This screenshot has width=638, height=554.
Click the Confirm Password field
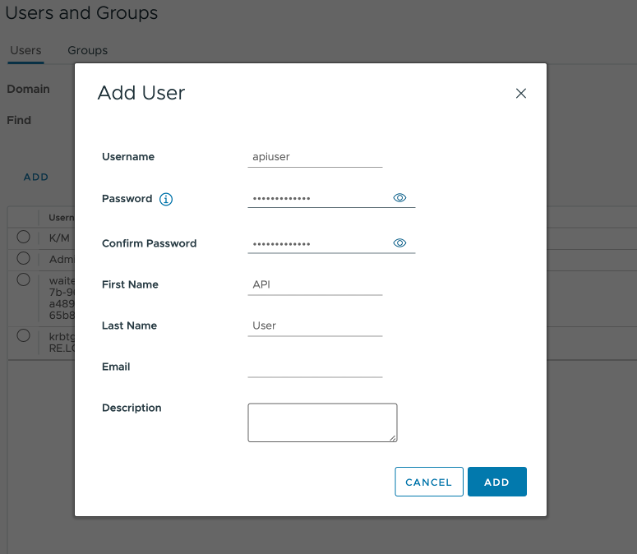(318, 243)
